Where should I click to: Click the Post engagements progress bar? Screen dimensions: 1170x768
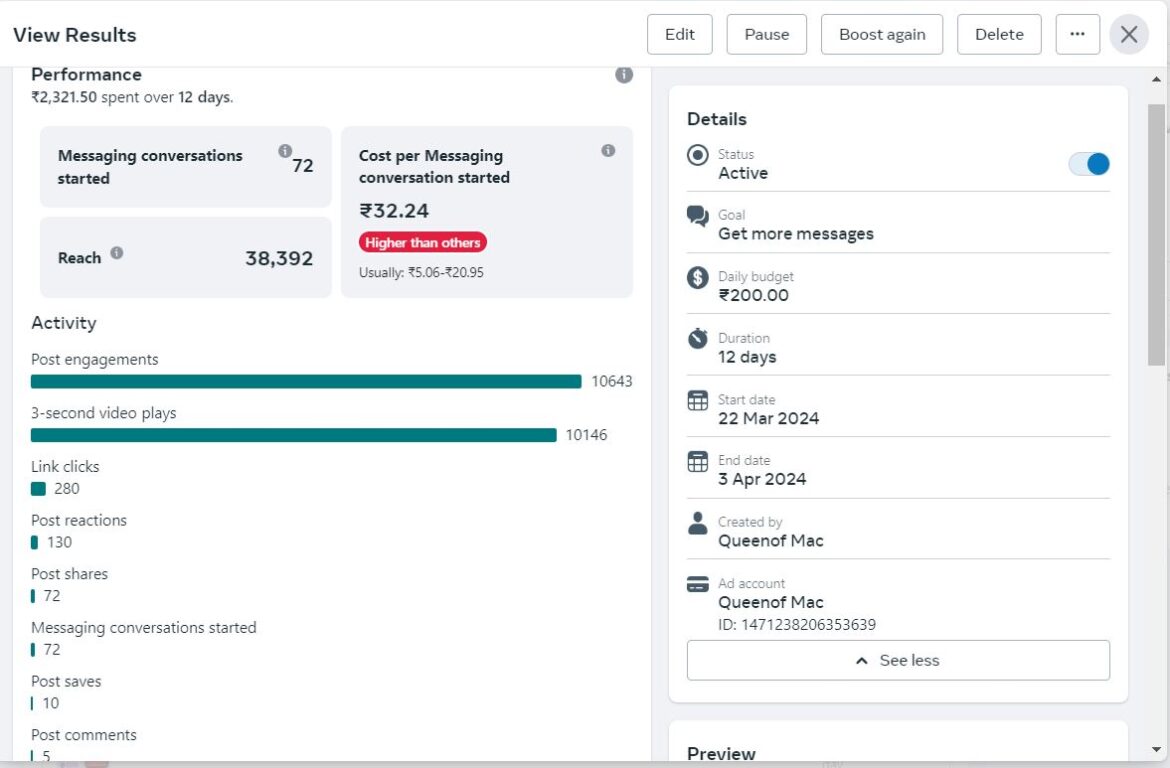[x=306, y=381]
